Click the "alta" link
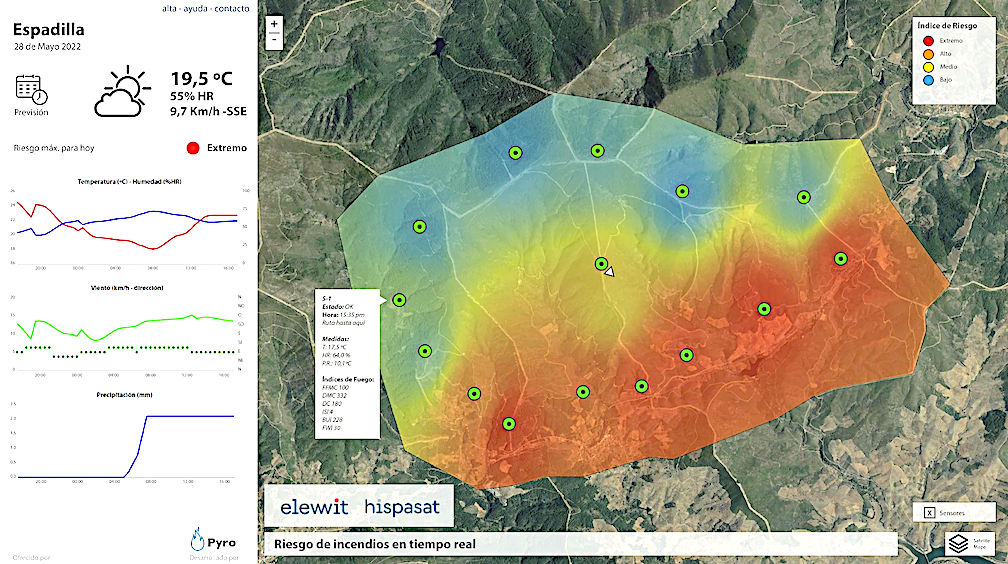The width and height of the screenshot is (1008, 564). pyautogui.click(x=171, y=8)
